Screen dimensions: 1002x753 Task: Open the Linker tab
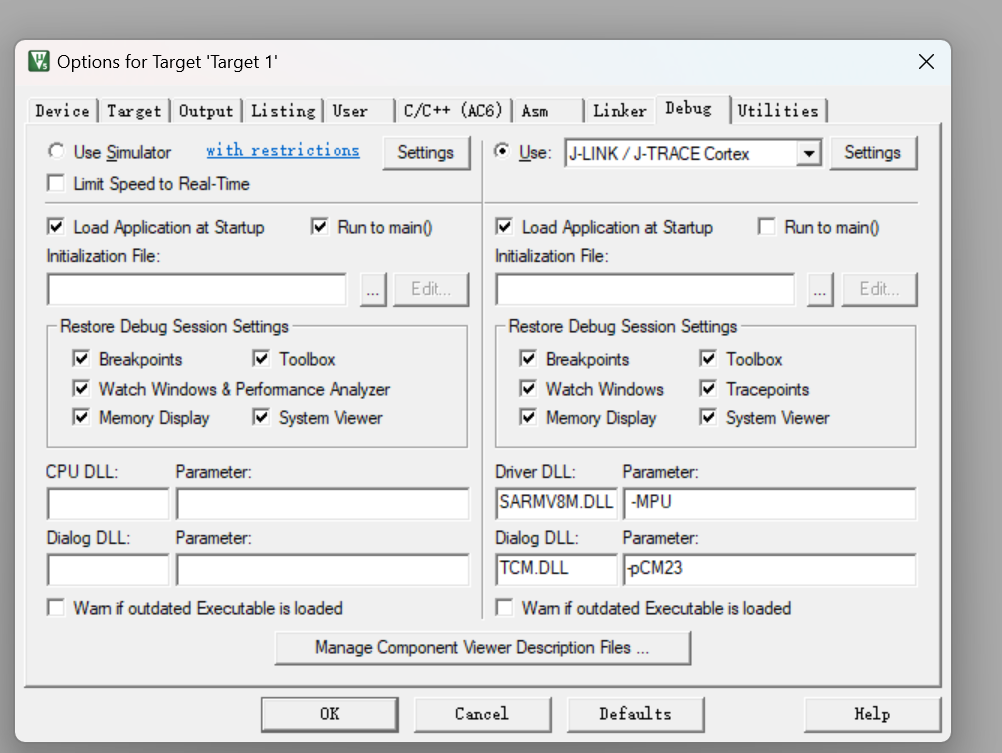[619, 111]
